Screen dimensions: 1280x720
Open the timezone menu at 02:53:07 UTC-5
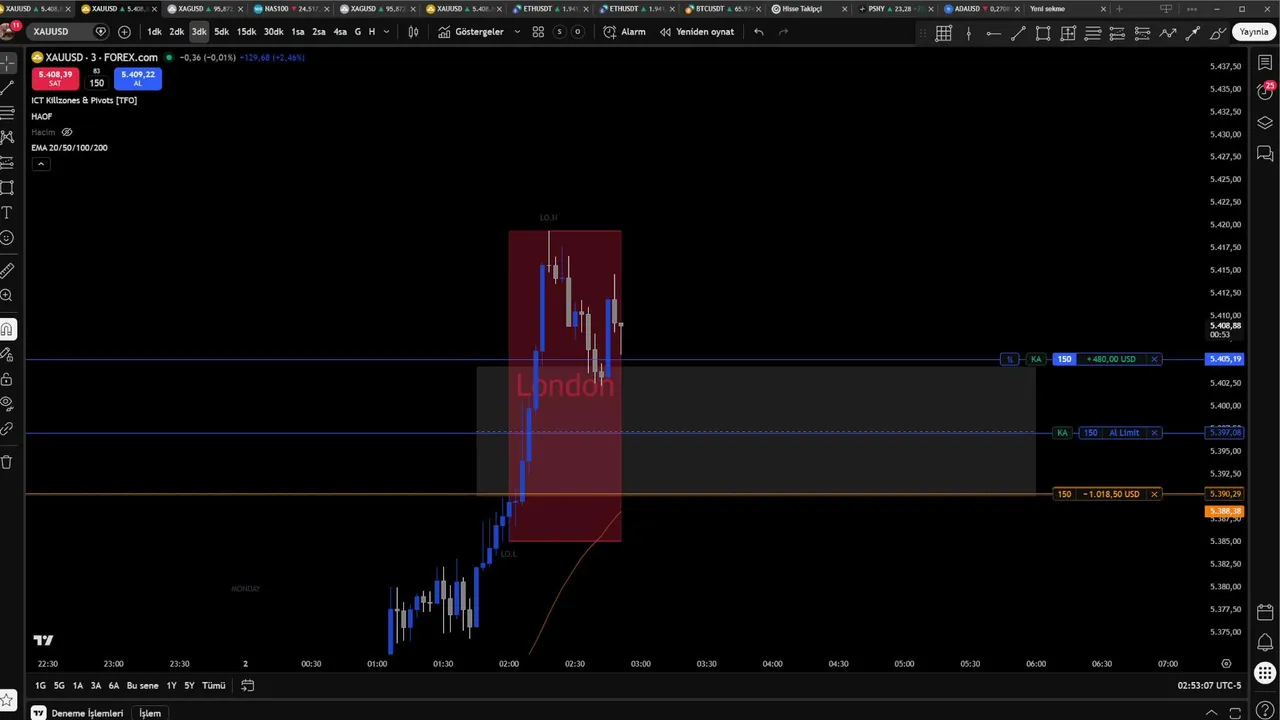[1209, 686]
